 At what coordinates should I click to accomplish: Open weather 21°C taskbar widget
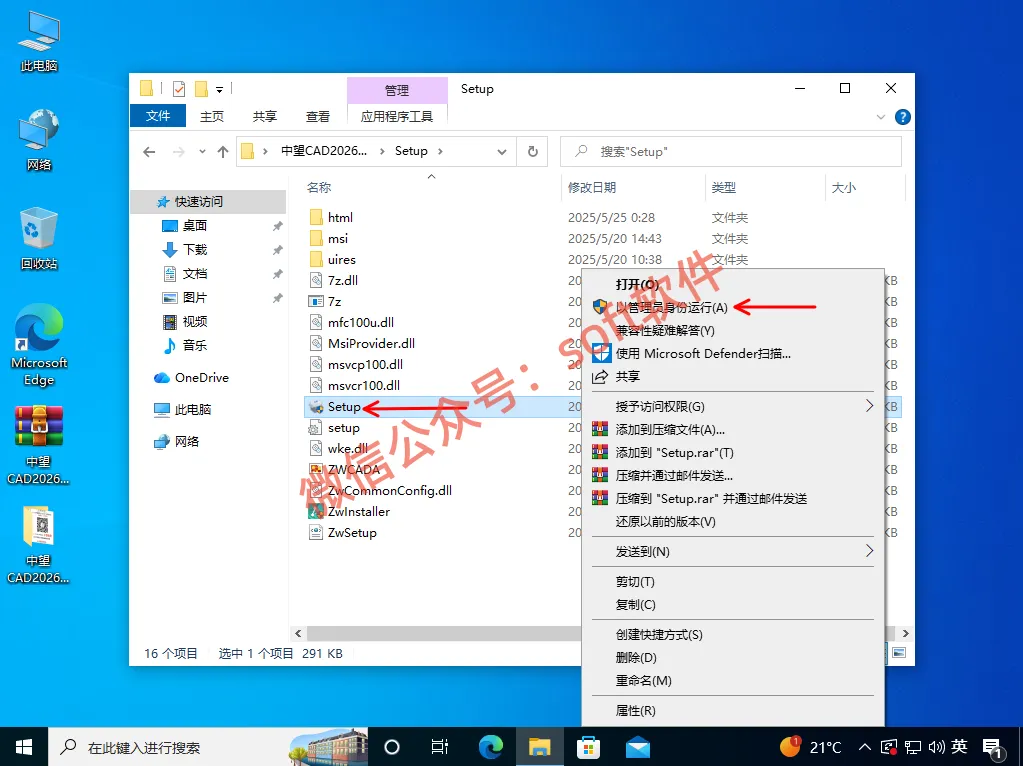[810, 747]
